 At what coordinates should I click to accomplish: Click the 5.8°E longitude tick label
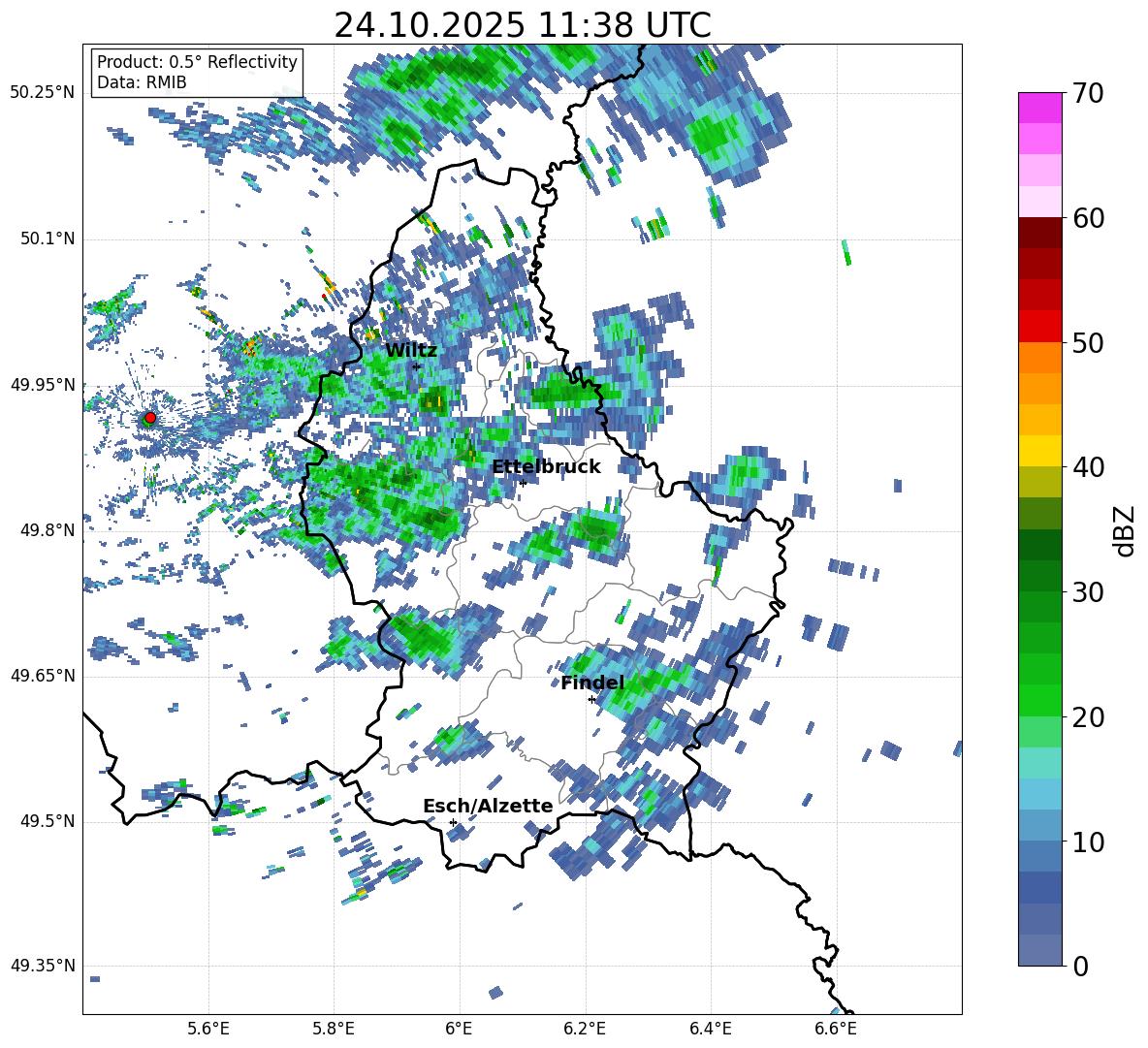334,1029
